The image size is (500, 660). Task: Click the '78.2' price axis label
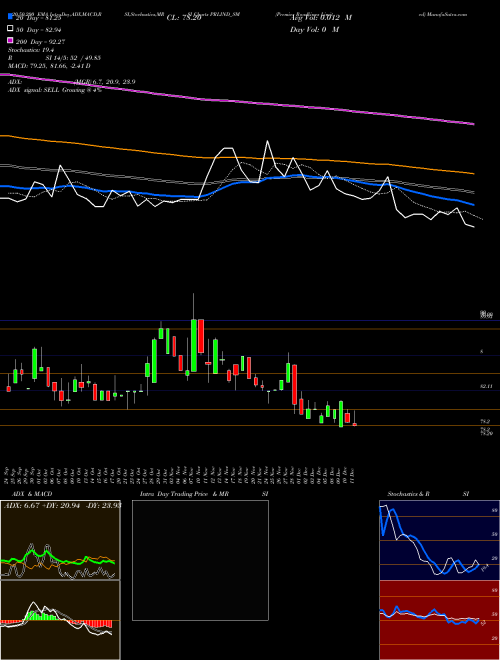(485, 421)
